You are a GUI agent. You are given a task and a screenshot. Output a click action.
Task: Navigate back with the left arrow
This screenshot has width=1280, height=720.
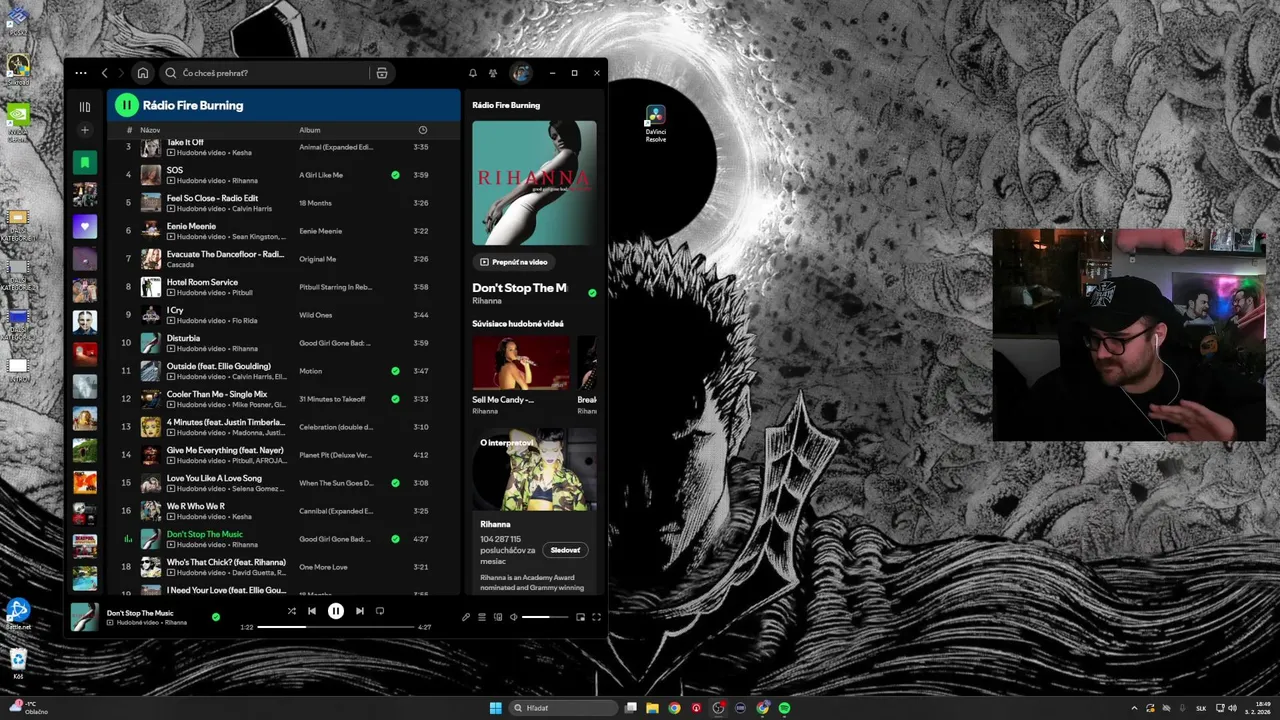click(x=104, y=73)
